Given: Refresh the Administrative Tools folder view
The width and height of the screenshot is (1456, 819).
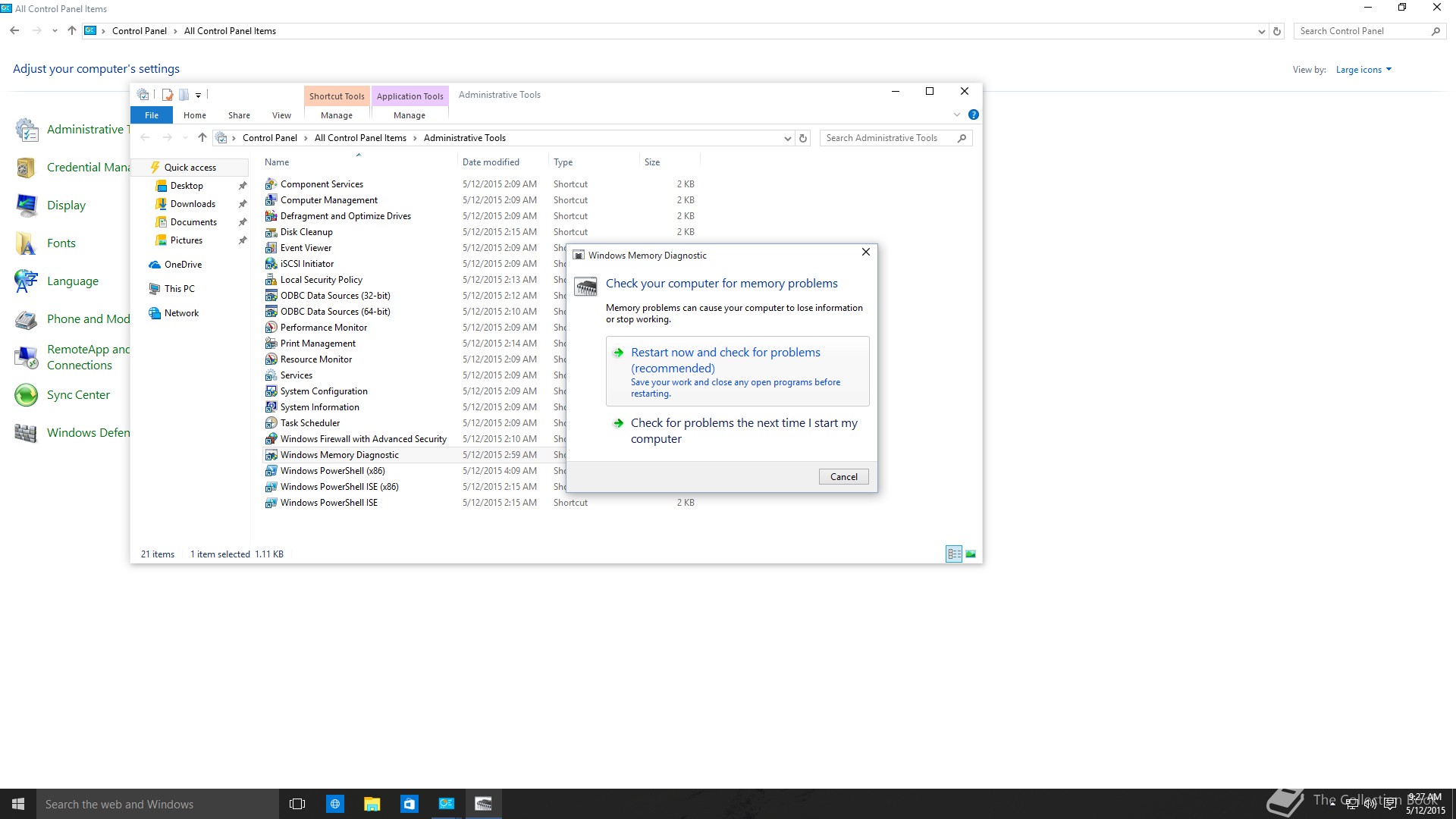Looking at the screenshot, I should pos(803,138).
